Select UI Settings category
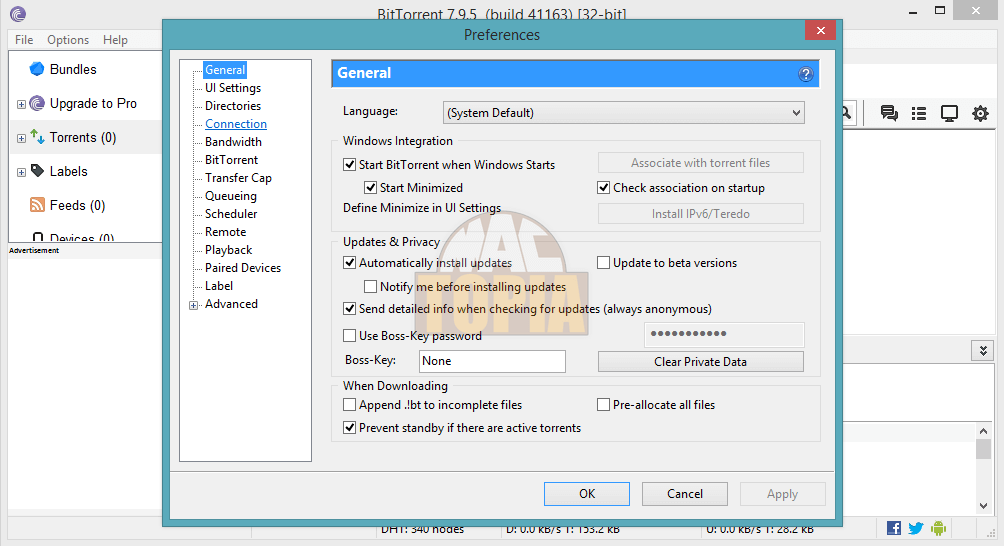The height and width of the screenshot is (546, 1004). pos(233,88)
